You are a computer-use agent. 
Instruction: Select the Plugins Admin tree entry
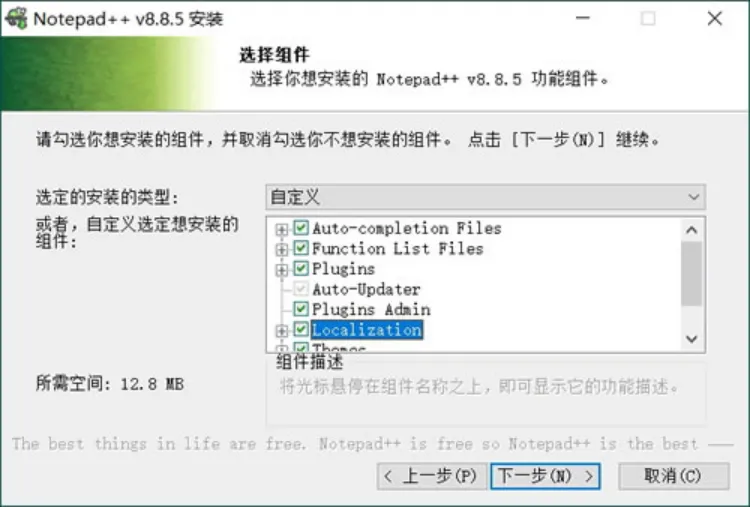coord(371,309)
